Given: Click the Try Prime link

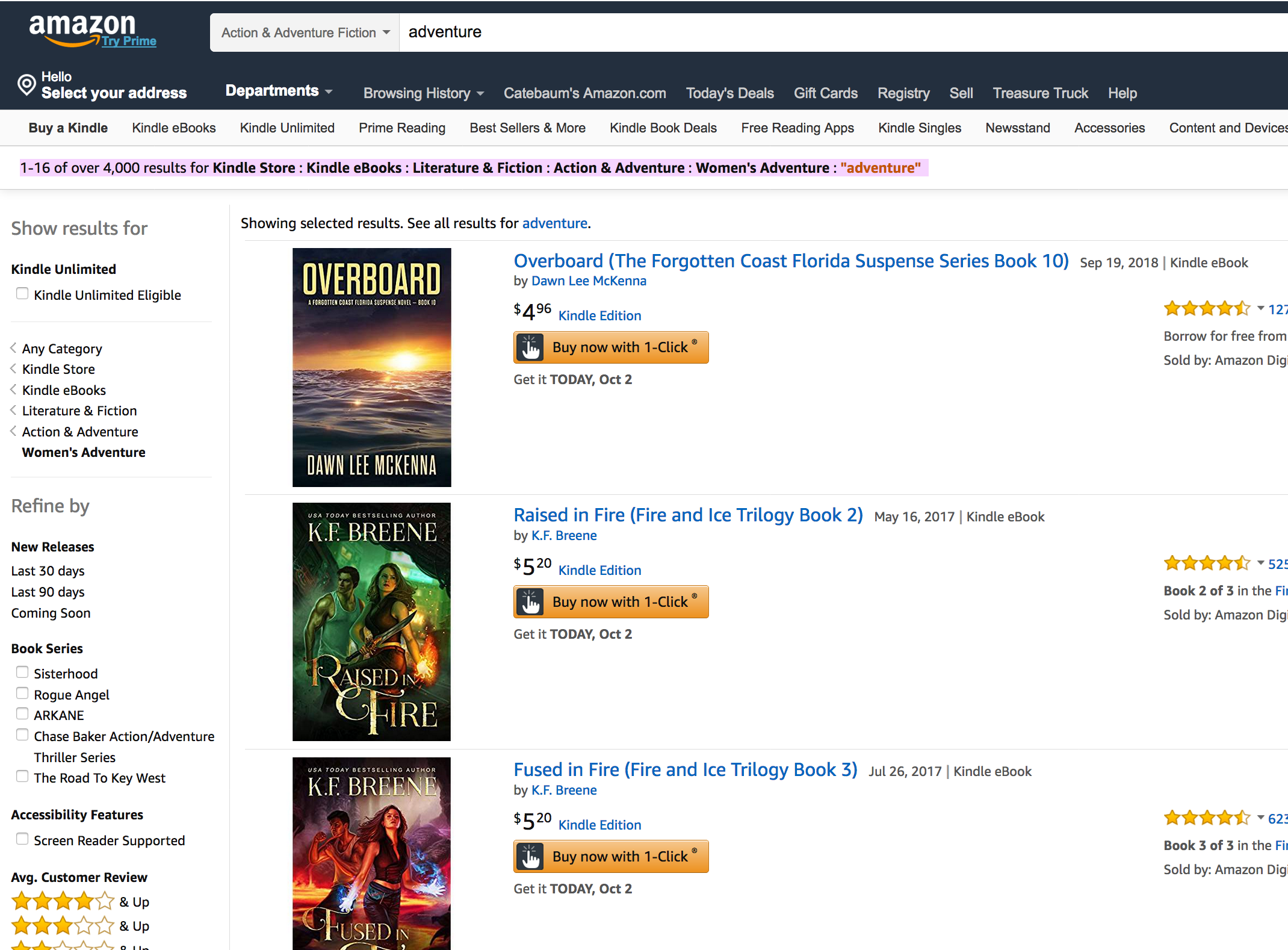Looking at the screenshot, I should [129, 41].
